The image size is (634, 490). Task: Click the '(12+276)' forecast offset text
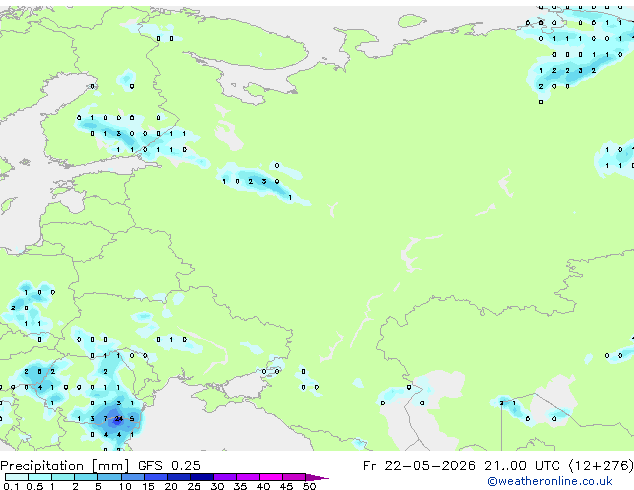(x=601, y=466)
